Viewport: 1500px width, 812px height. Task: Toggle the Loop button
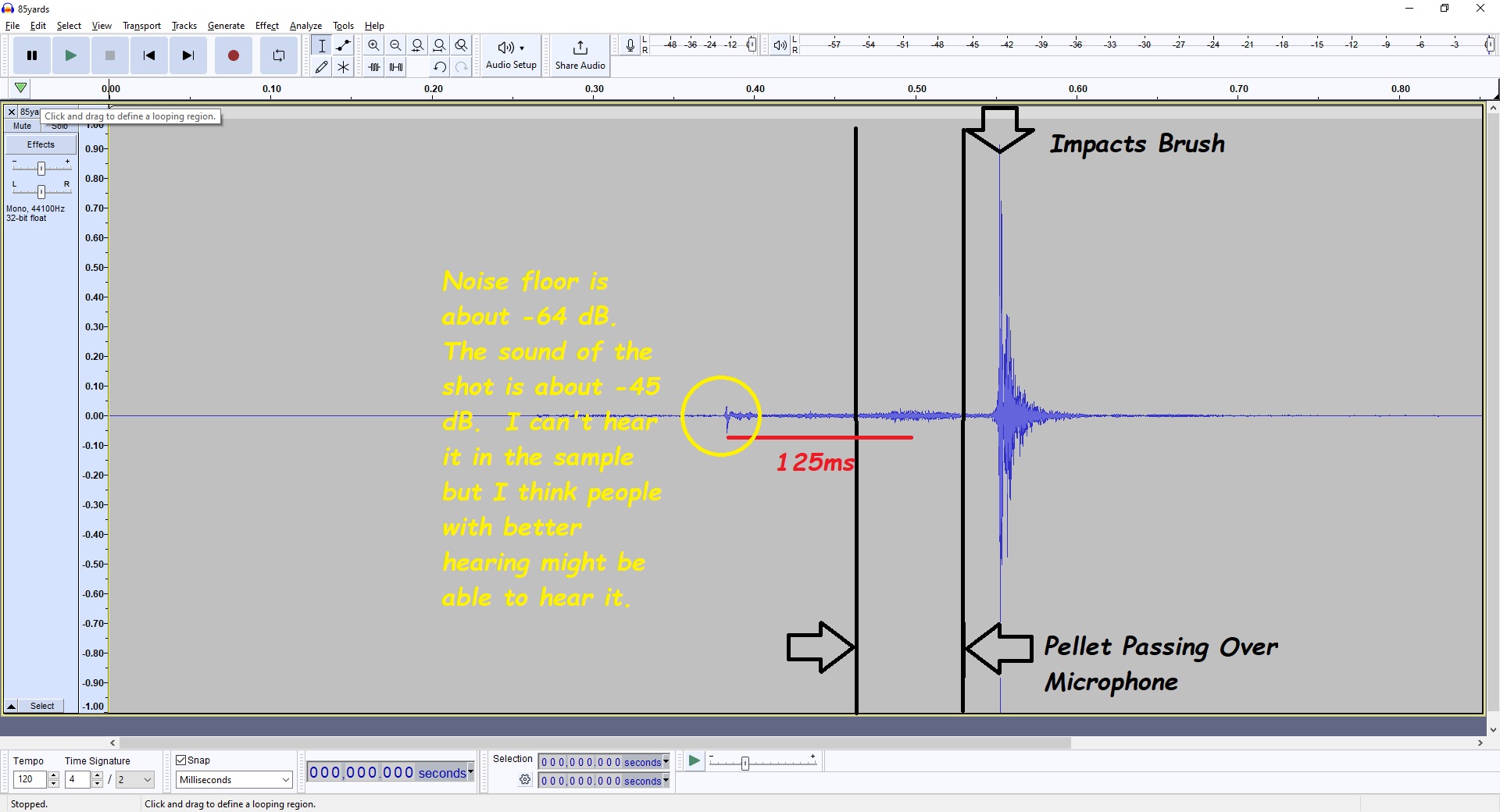279,55
